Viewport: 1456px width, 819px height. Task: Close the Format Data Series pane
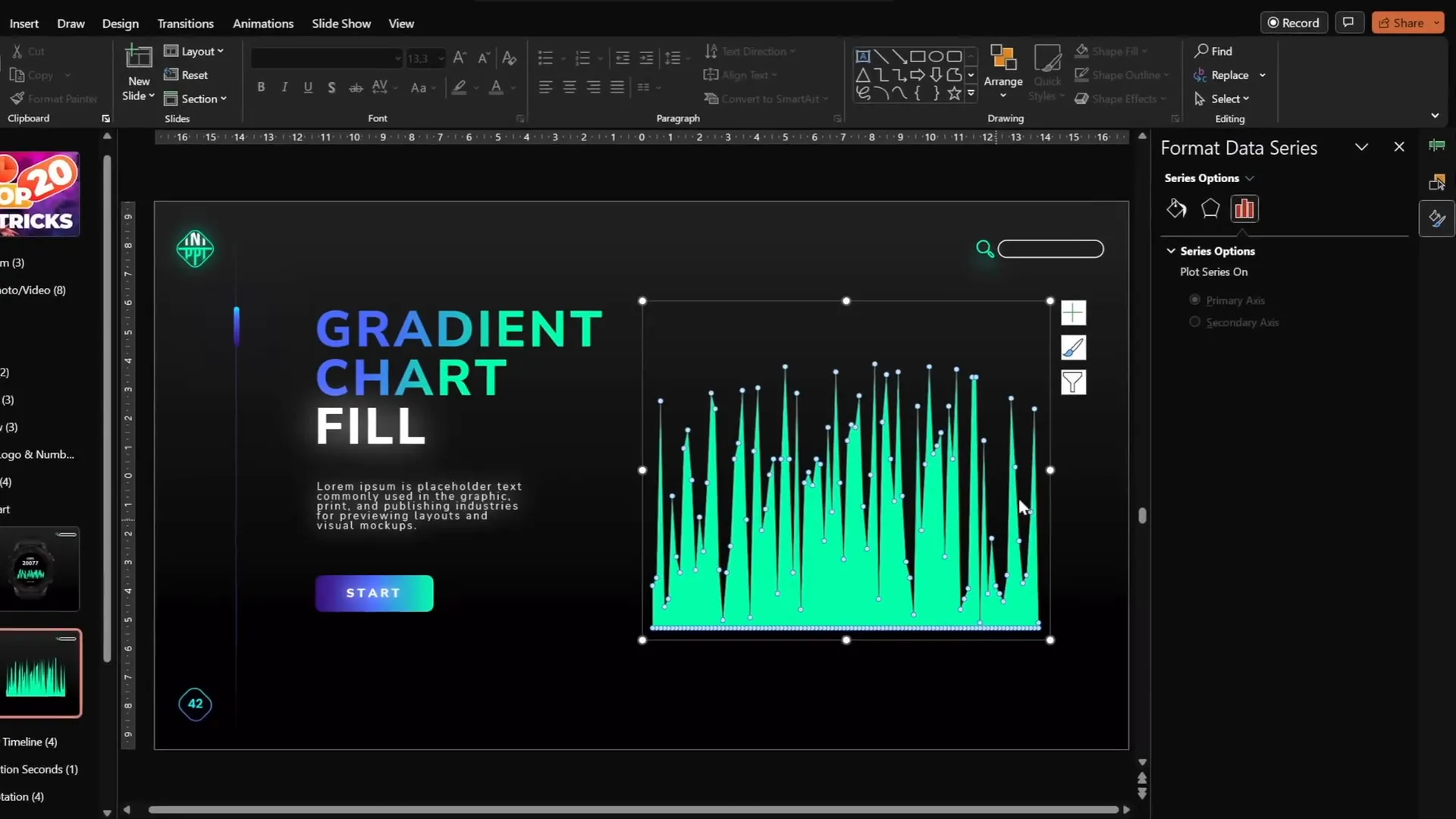coord(1399,147)
